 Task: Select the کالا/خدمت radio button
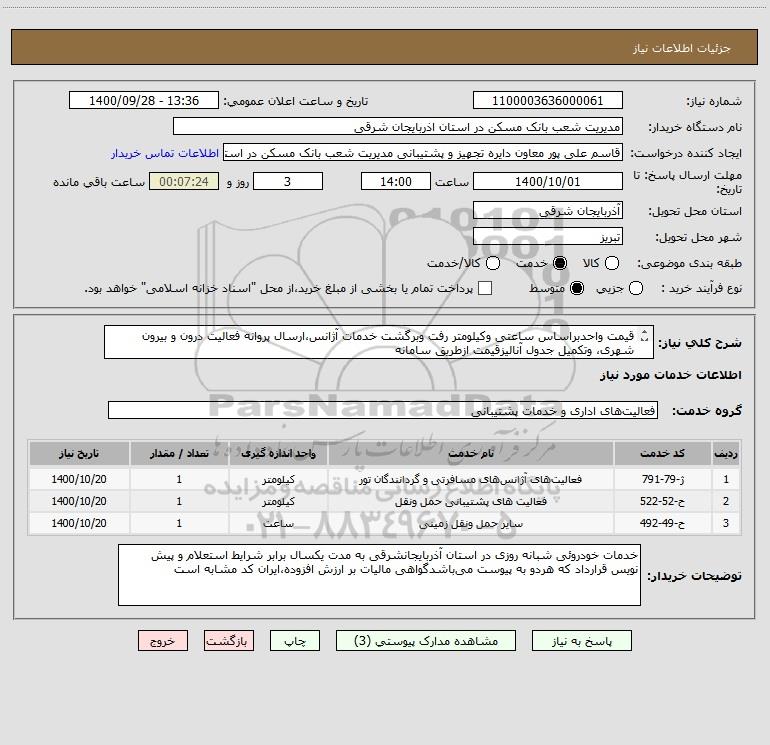493,263
